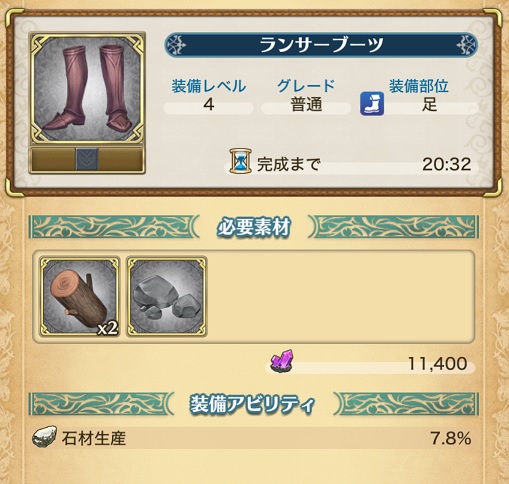This screenshot has height=484, width=509.
Task: Tap the 20:32 remaining time value
Action: (x=447, y=164)
